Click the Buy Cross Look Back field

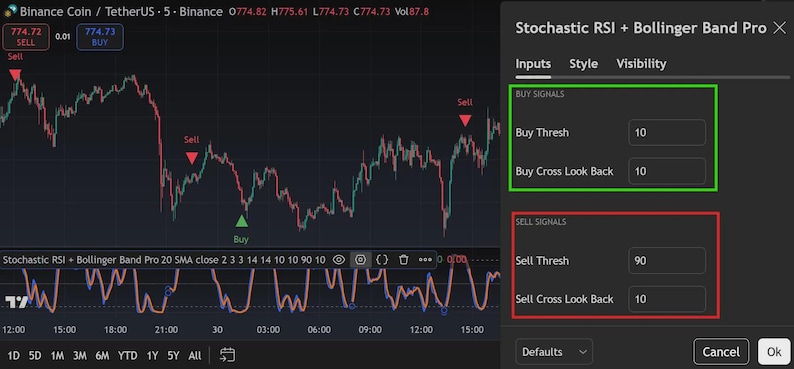(667, 171)
